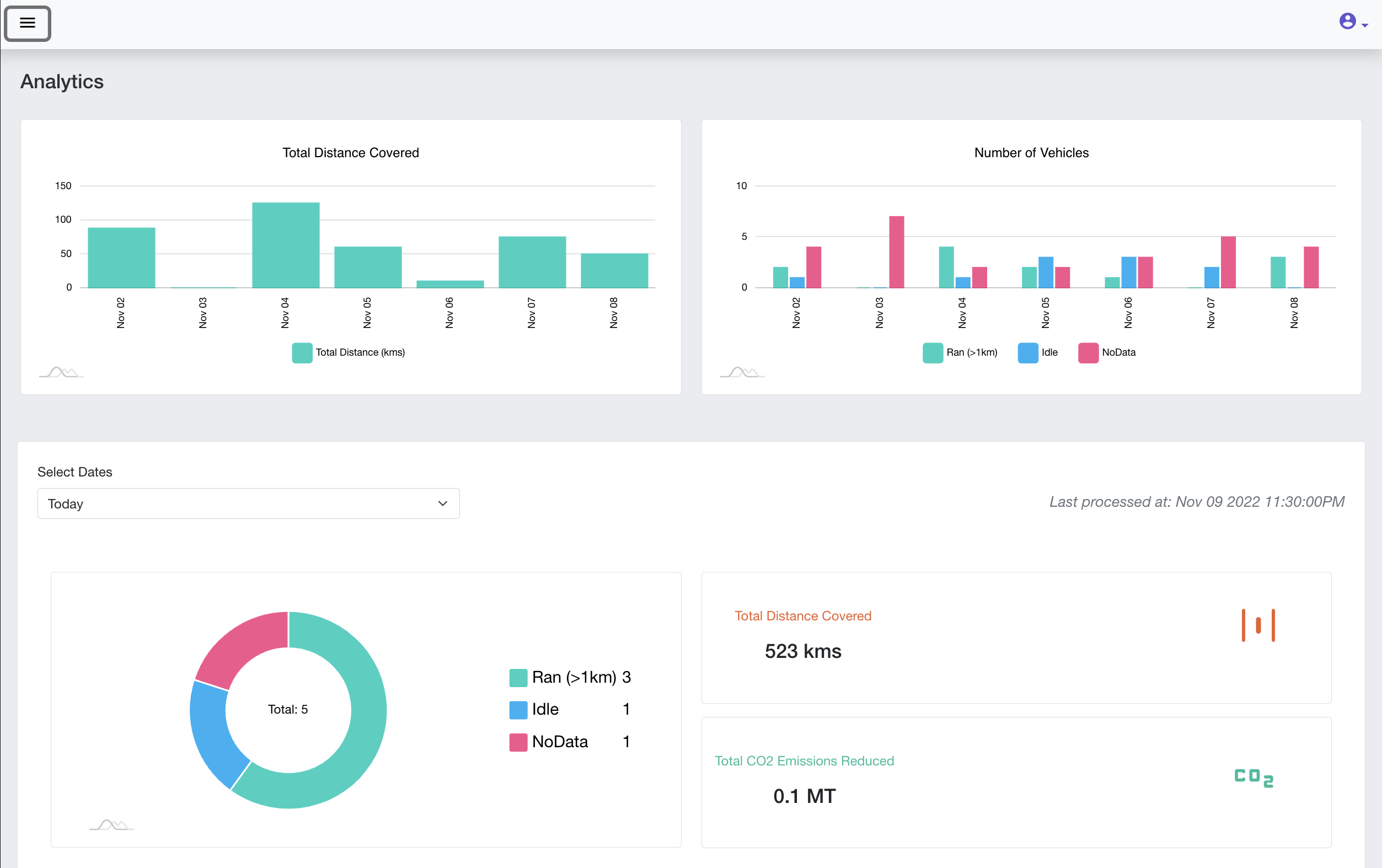
Task: Click the 'Total CO2 Emissions Reduced' heading
Action: tap(804, 761)
